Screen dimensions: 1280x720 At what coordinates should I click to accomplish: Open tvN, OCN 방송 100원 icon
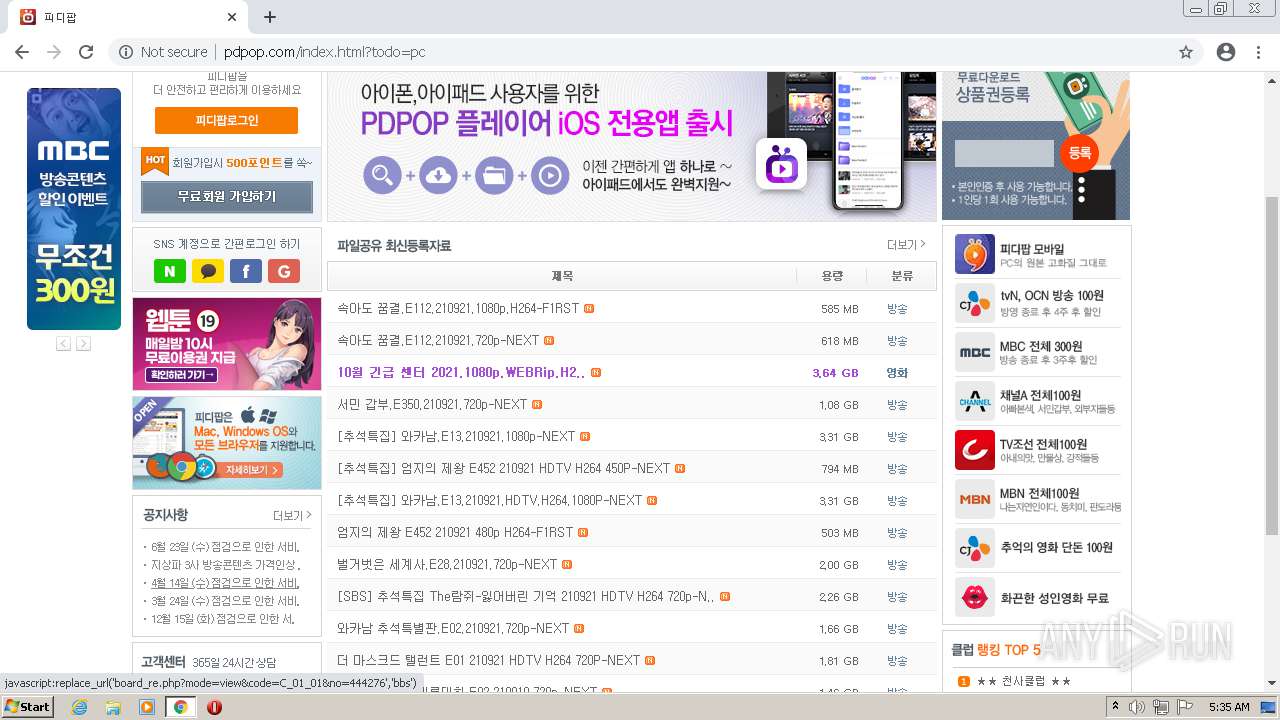(x=975, y=303)
